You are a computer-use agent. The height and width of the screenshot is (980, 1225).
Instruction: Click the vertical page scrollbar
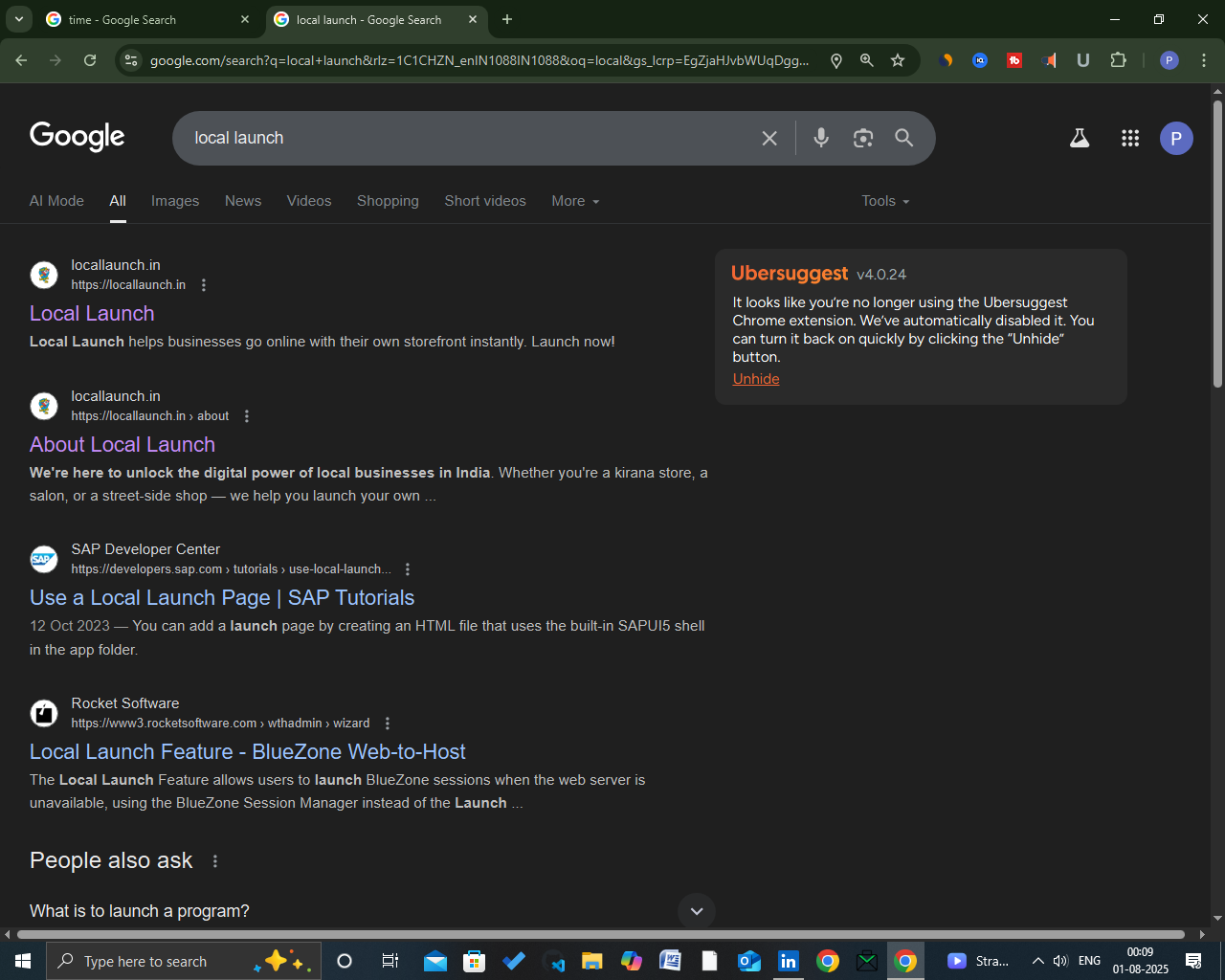pyautogui.click(x=1217, y=244)
